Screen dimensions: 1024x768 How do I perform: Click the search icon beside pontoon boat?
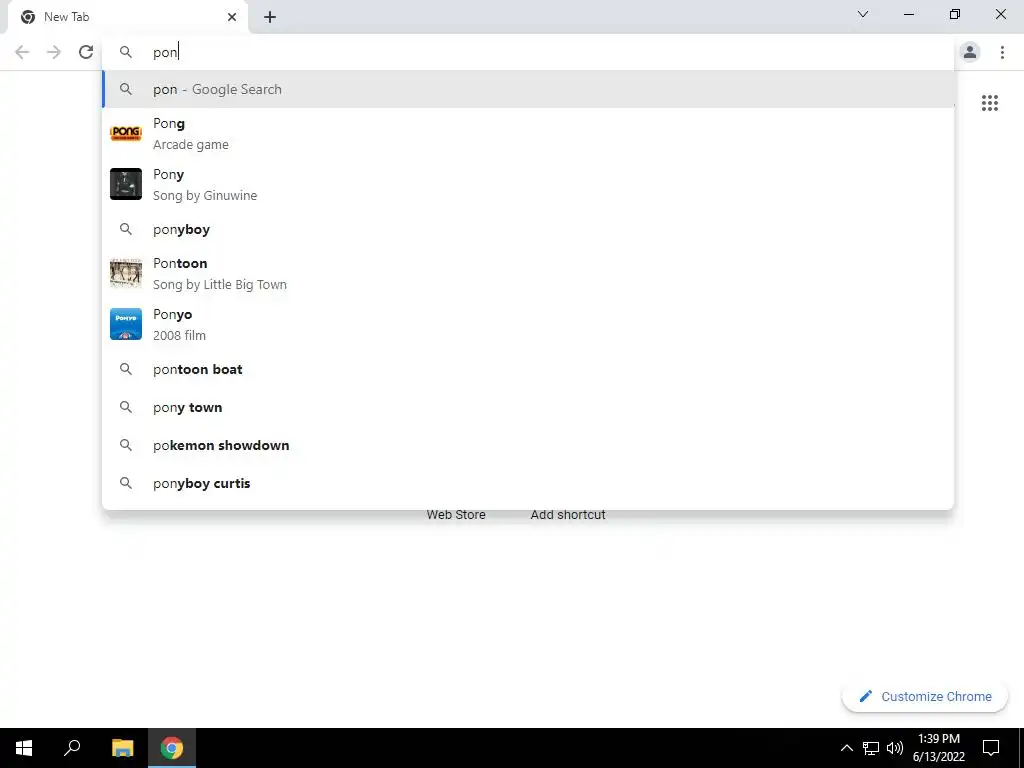pyautogui.click(x=126, y=369)
